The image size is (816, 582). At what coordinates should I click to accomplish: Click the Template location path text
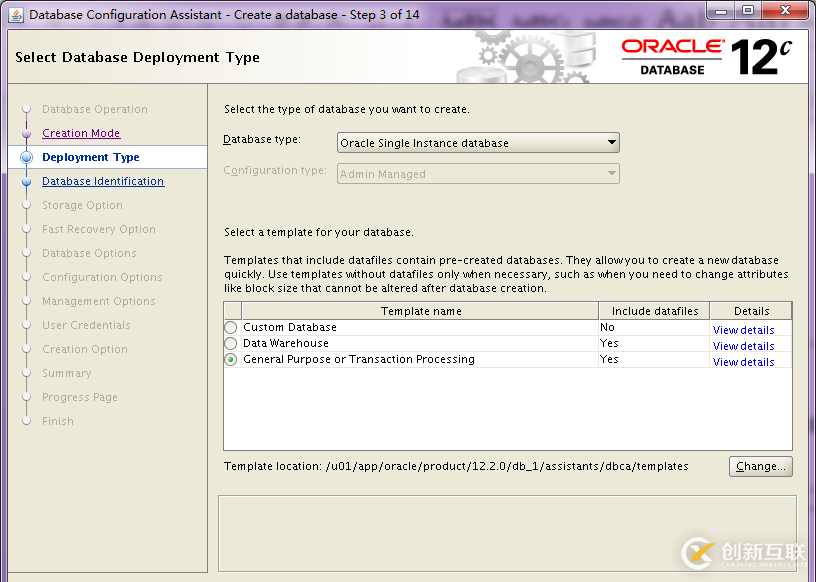tap(507, 466)
